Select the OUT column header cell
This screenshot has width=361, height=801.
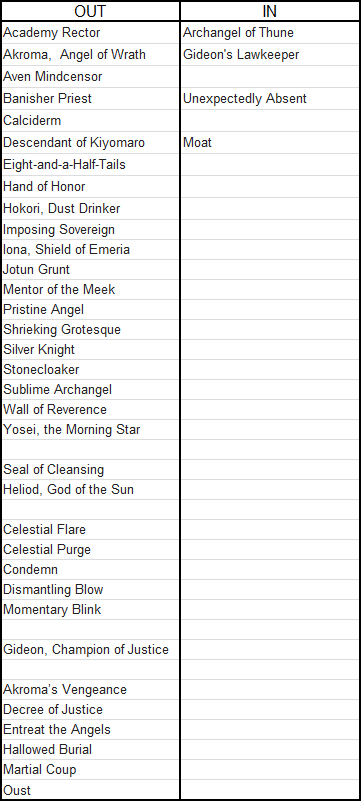coord(90,11)
